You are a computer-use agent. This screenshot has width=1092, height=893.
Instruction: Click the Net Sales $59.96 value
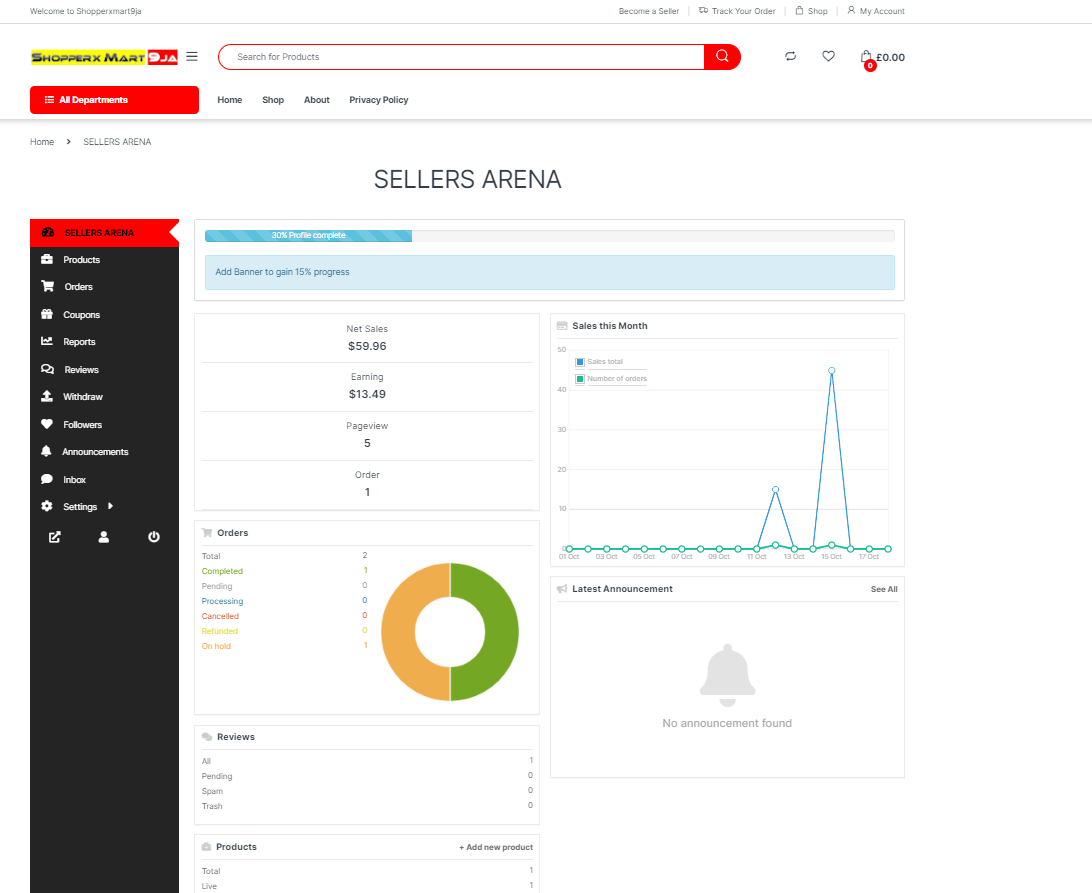tap(367, 346)
